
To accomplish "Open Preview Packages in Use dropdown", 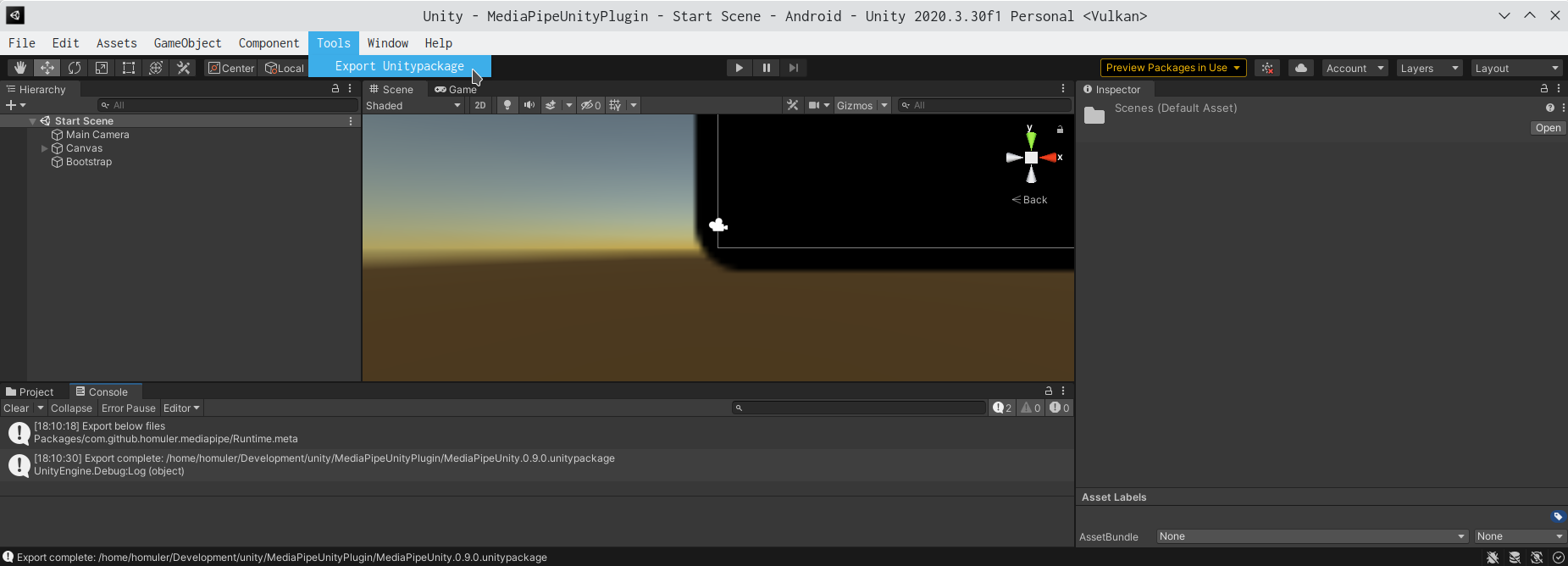I will click(x=1173, y=68).
